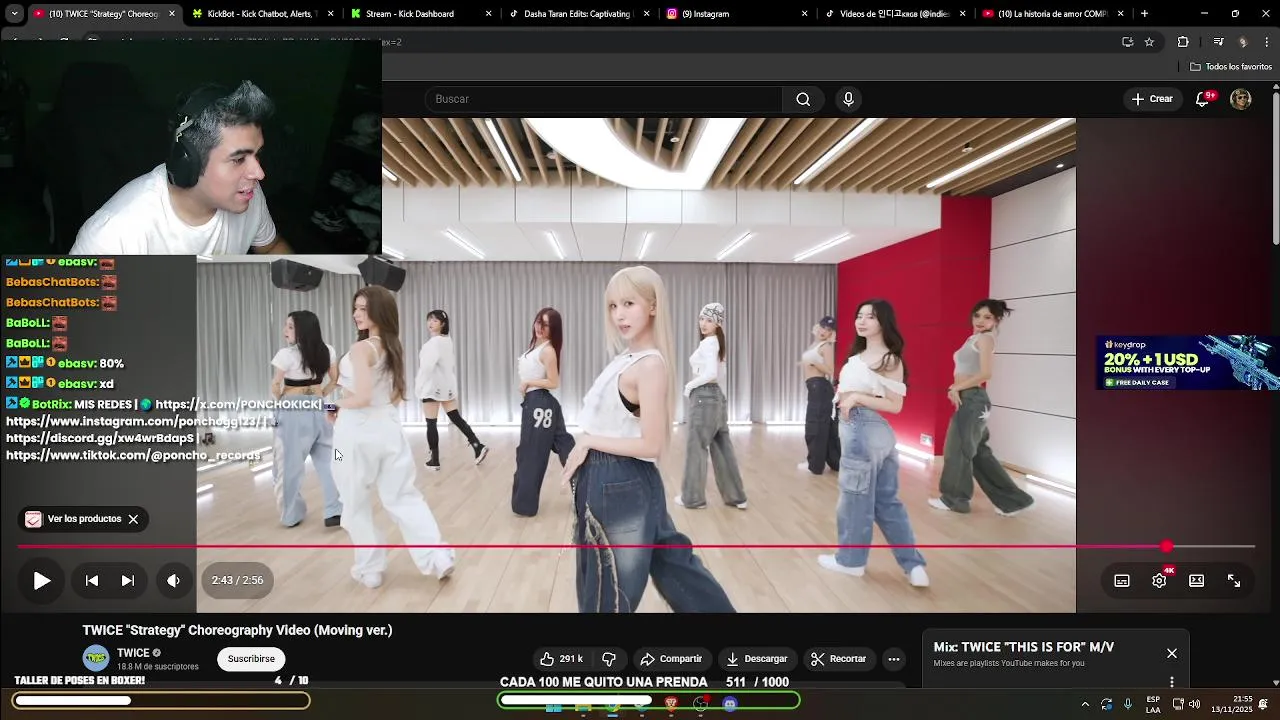The width and height of the screenshot is (1280, 720).
Task: Click the keydrop 20% bonus ad banner
Action: click(1187, 362)
